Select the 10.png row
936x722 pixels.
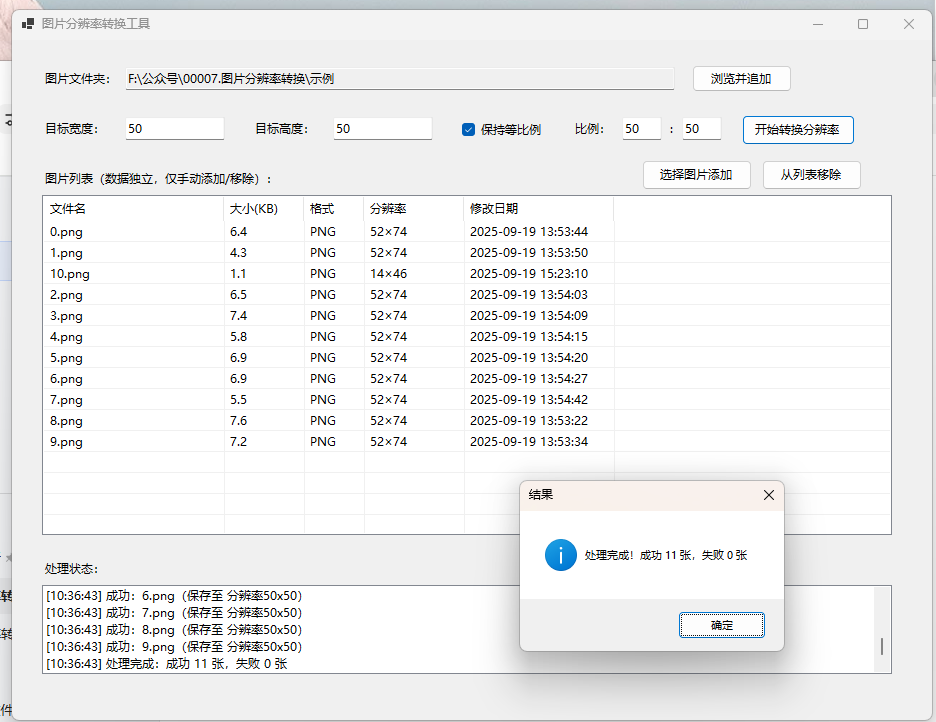[467, 273]
